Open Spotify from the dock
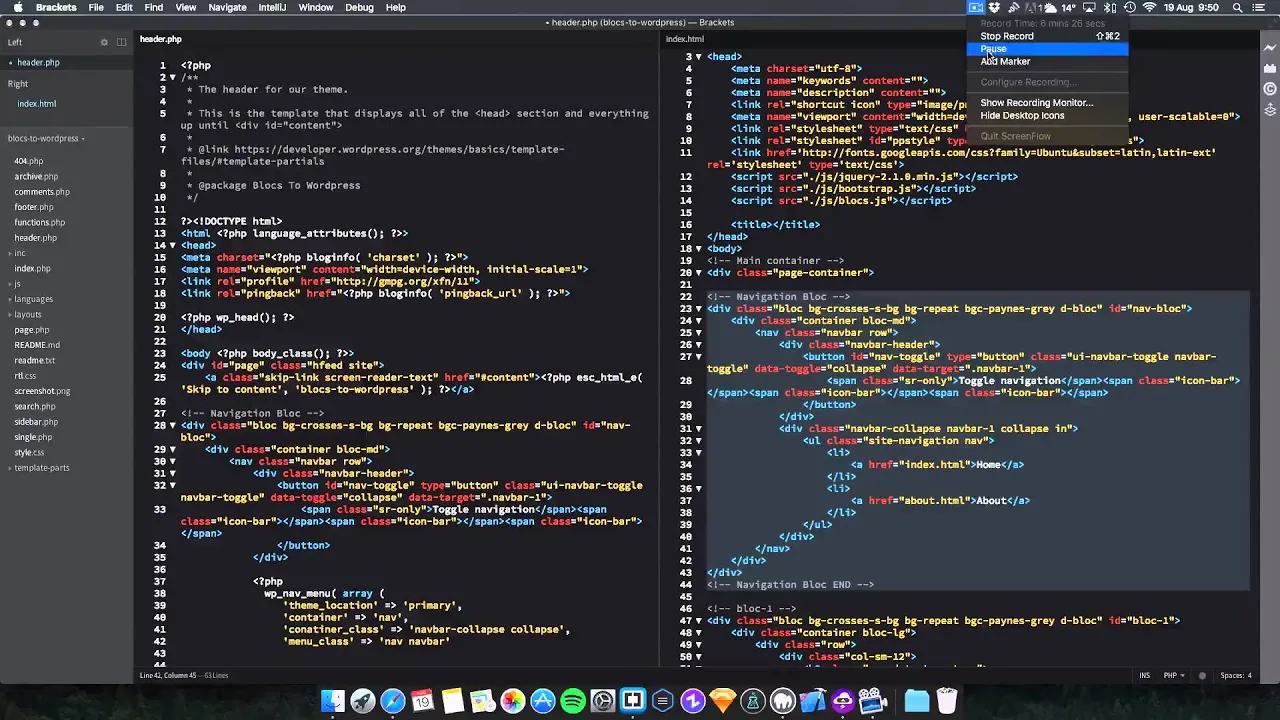The image size is (1280, 720). pos(573,701)
